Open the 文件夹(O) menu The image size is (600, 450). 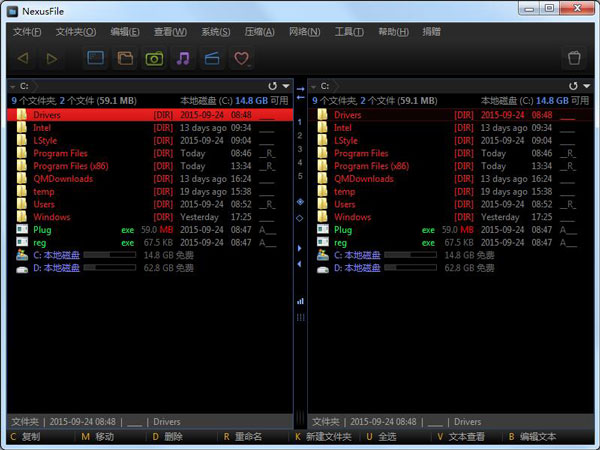pos(76,32)
